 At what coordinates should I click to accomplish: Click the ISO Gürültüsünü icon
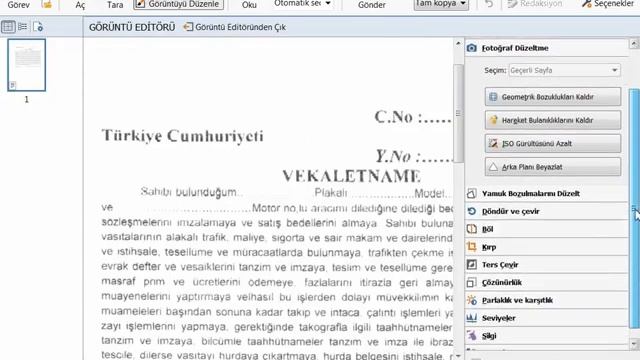(493, 143)
